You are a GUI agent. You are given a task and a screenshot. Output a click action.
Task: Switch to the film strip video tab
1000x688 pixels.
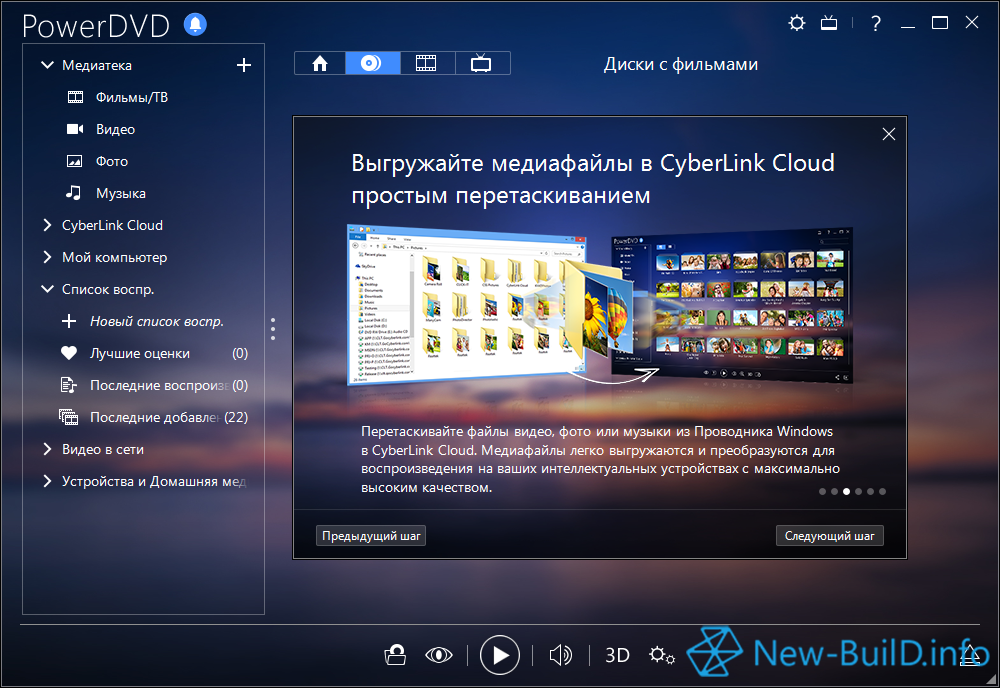[x=427, y=63]
